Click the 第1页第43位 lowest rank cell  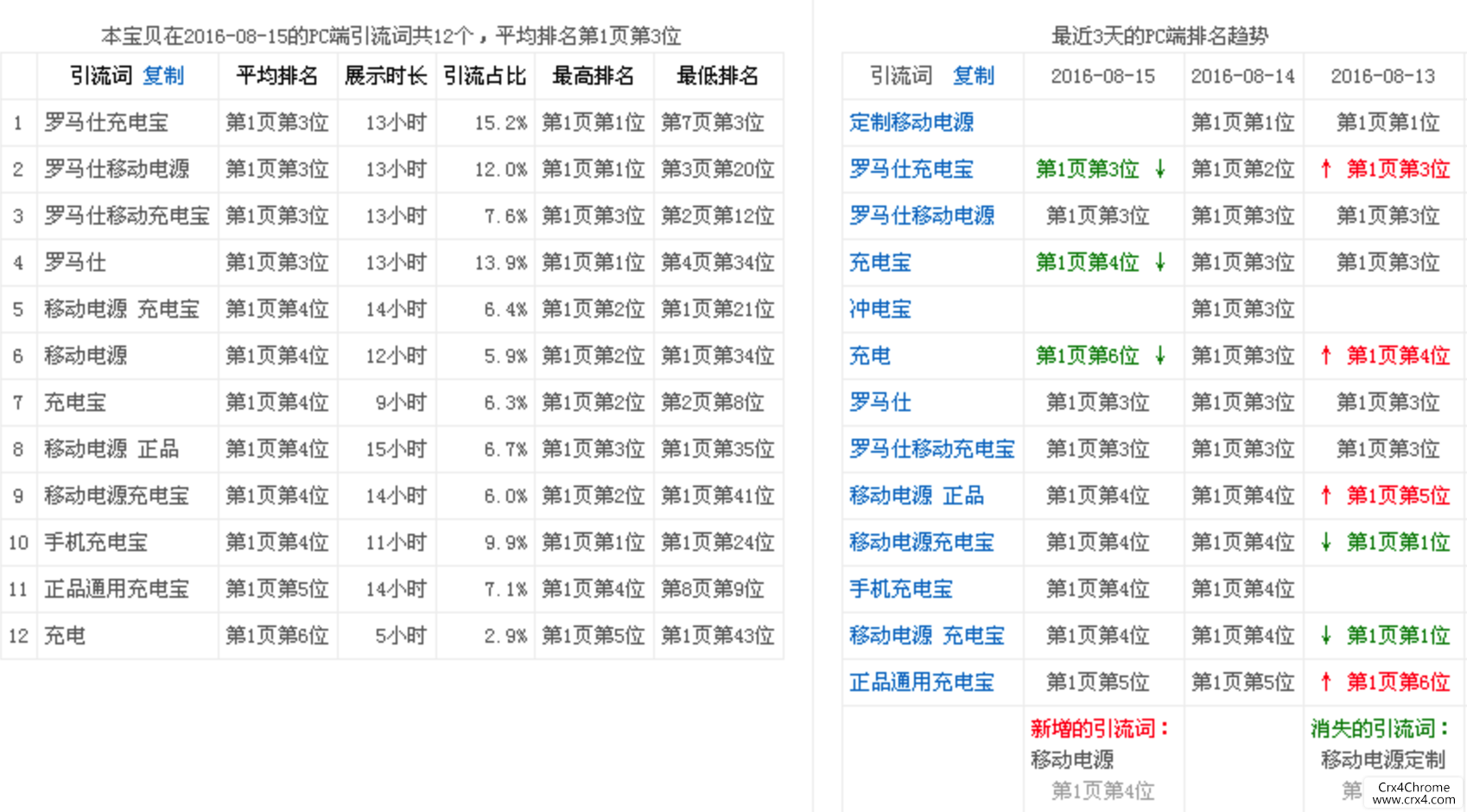[x=717, y=636]
